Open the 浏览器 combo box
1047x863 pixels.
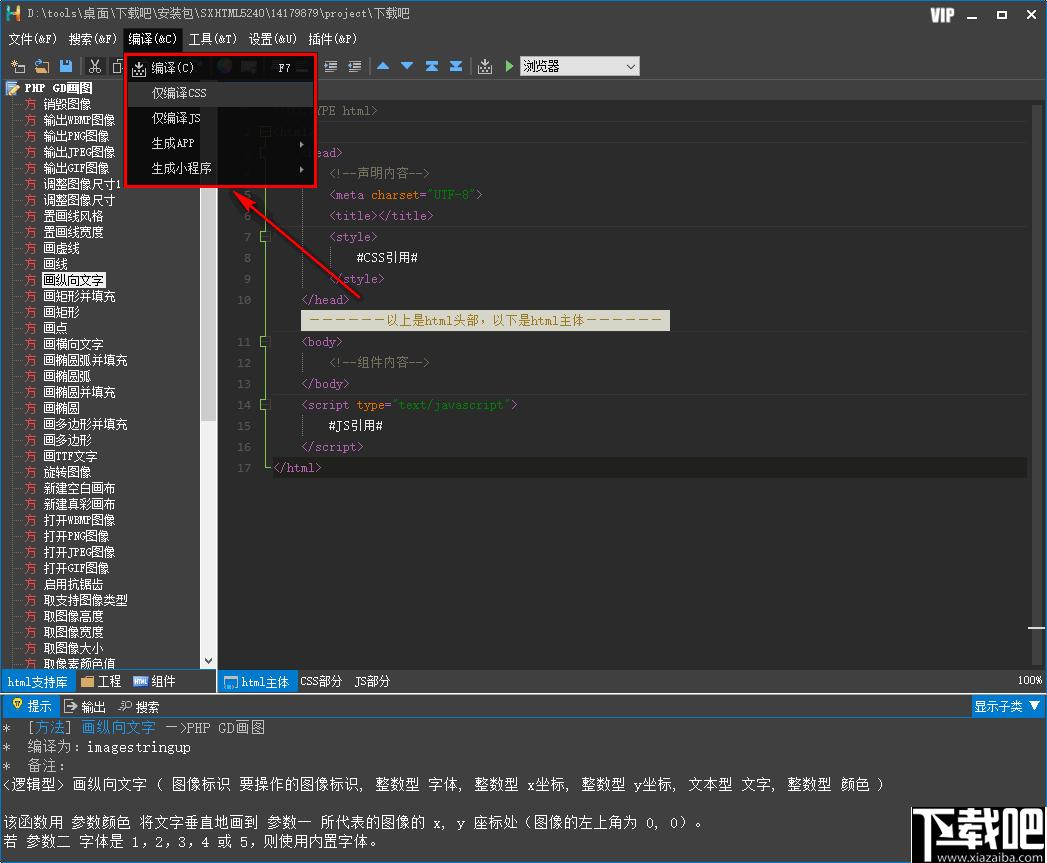[579, 66]
